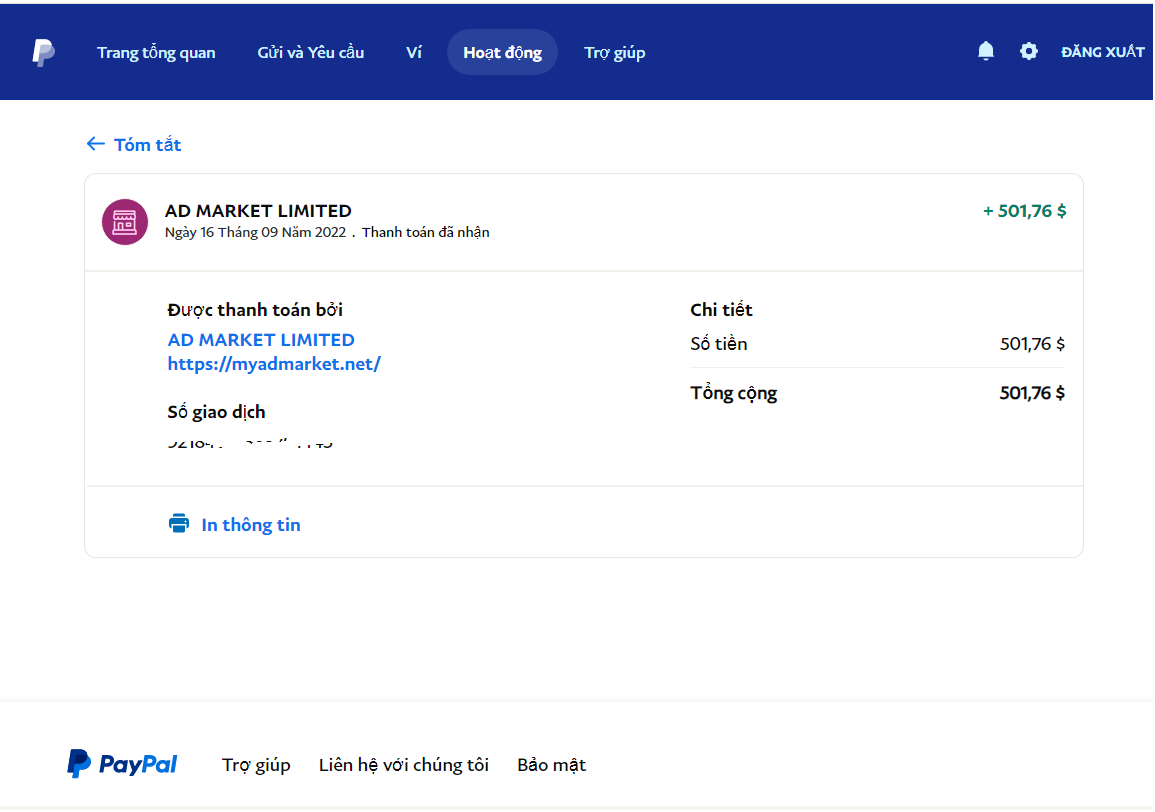Log out using ĐĂNG XUẤT
This screenshot has height=812, width=1155.
[x=1102, y=52]
